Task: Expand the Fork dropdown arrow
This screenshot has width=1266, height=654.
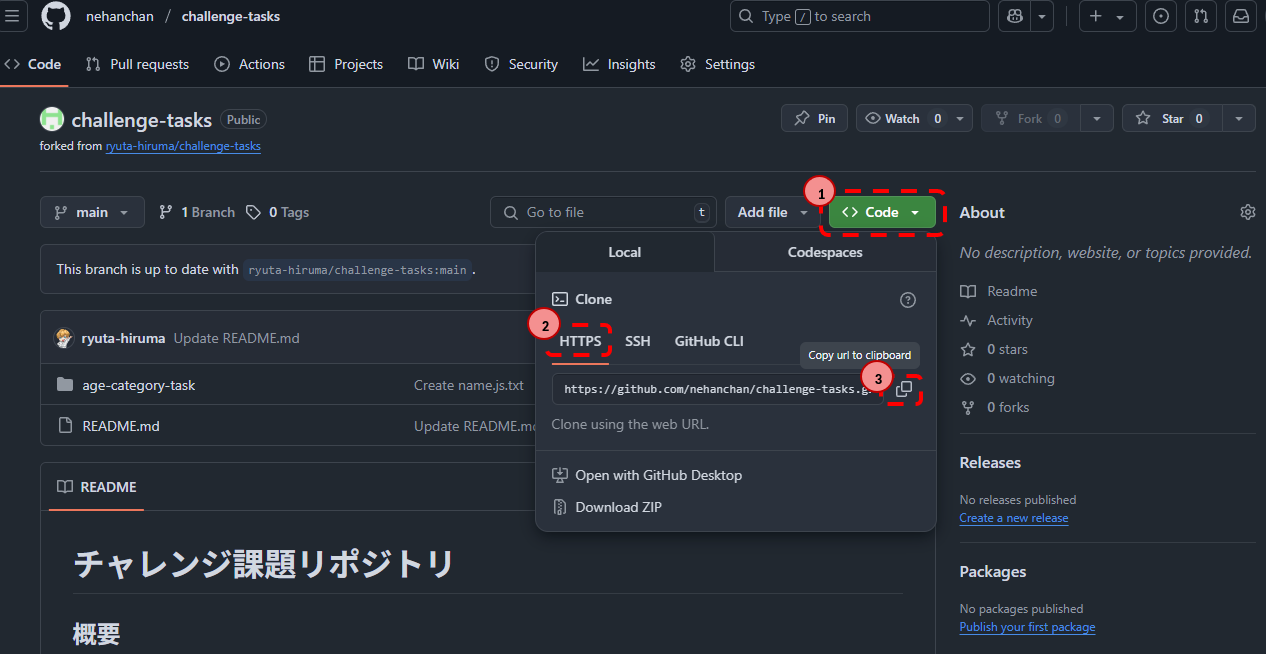Action: coord(1097,118)
